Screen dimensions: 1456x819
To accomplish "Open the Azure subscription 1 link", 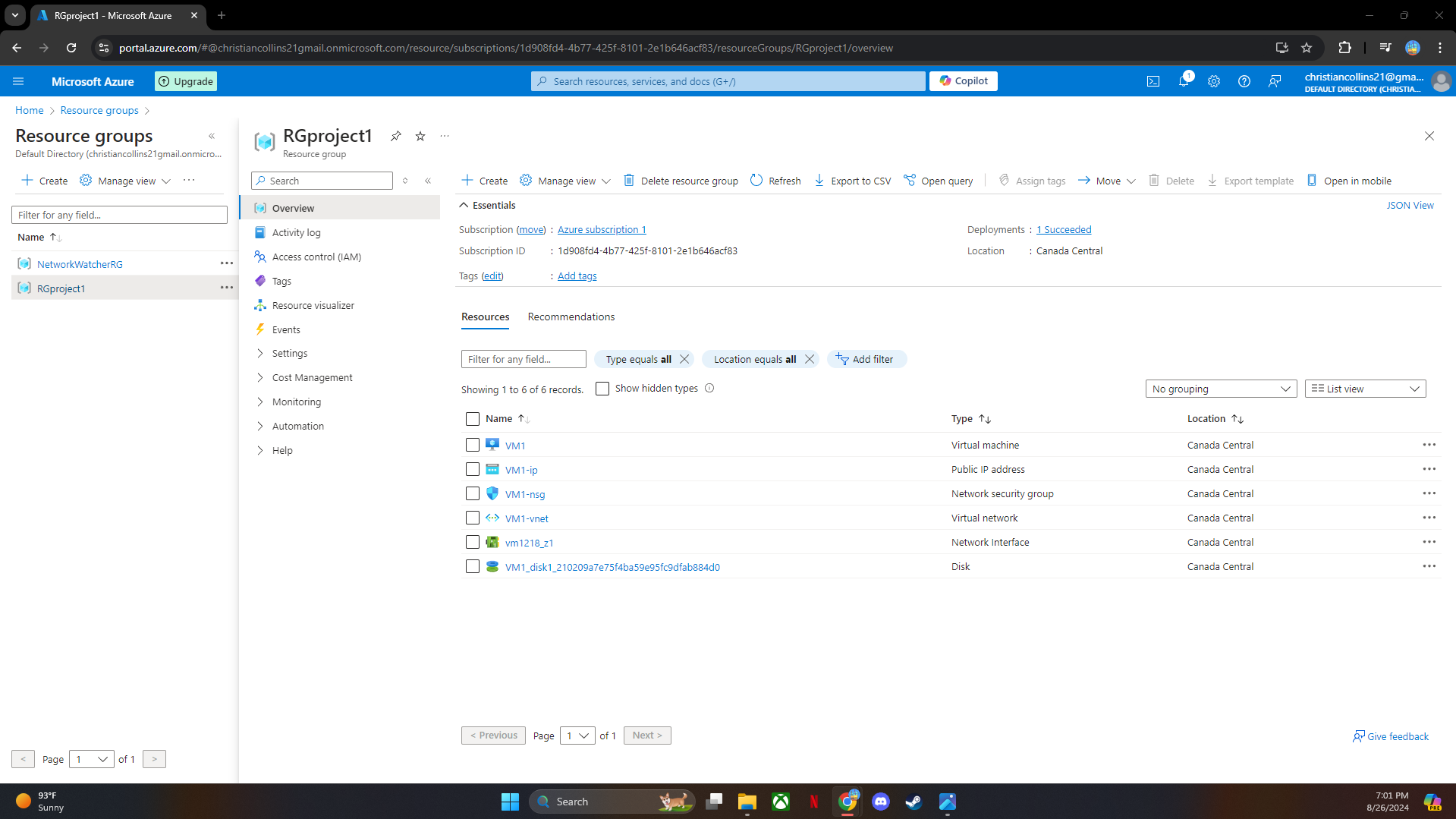I will [x=601, y=229].
